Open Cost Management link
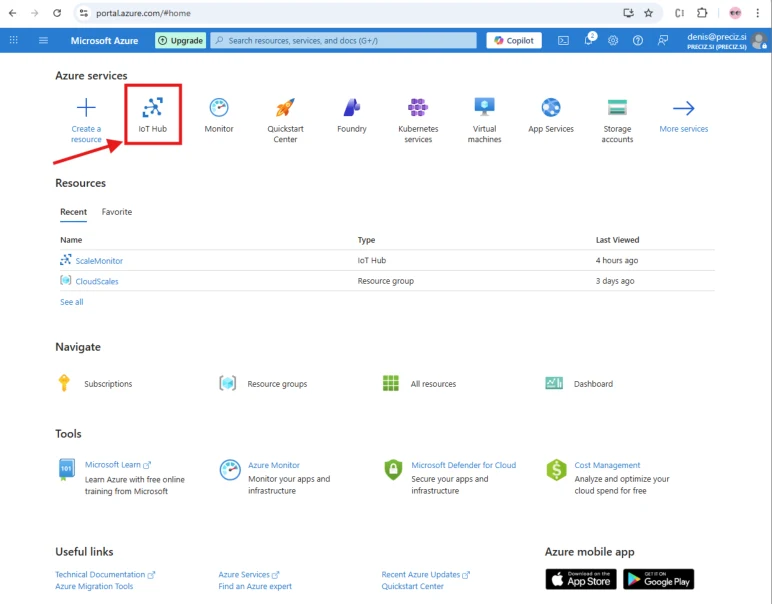The image size is (772, 604). coord(607,465)
